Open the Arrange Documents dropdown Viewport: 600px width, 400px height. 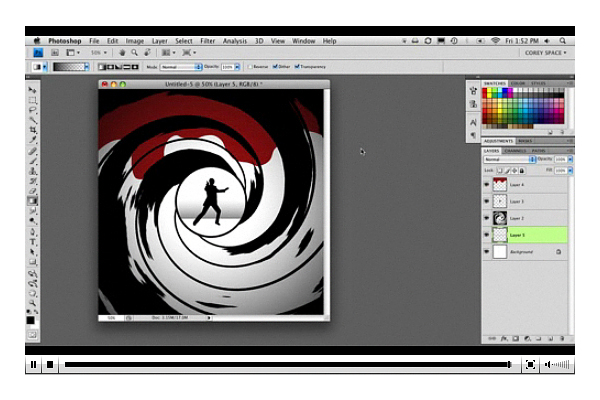(168, 52)
